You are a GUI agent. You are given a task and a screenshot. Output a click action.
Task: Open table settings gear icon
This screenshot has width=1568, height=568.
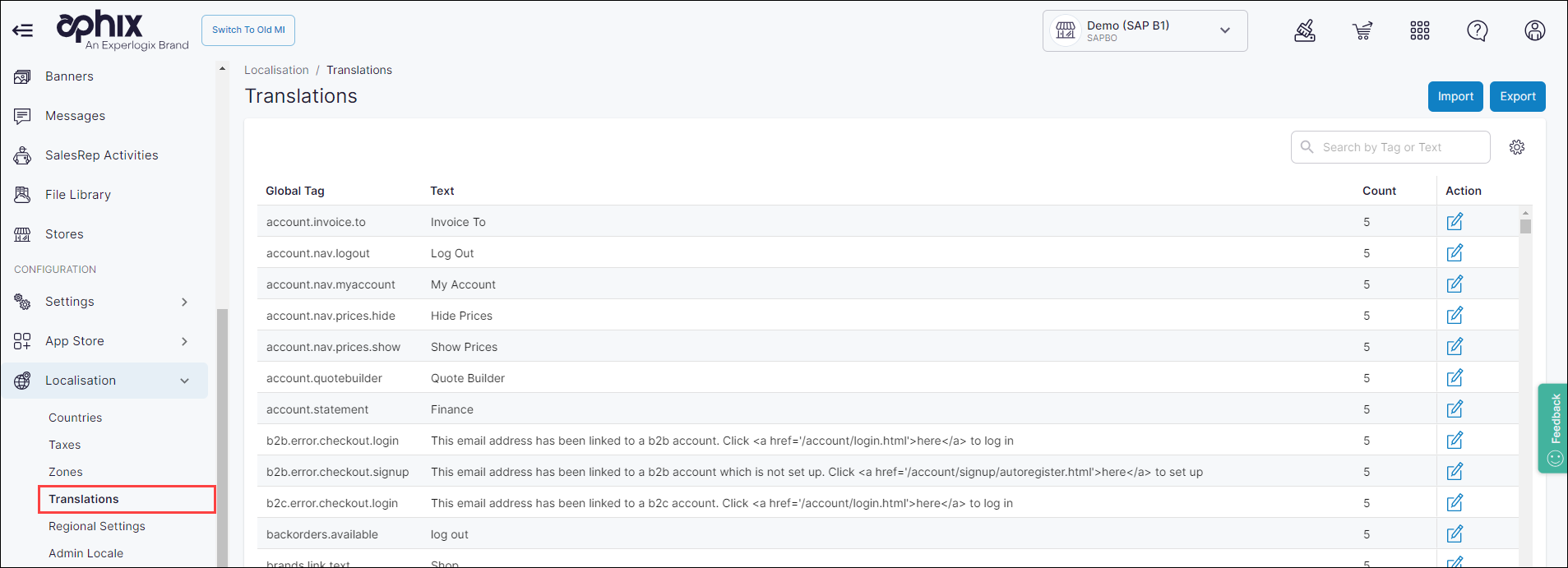tap(1516, 147)
